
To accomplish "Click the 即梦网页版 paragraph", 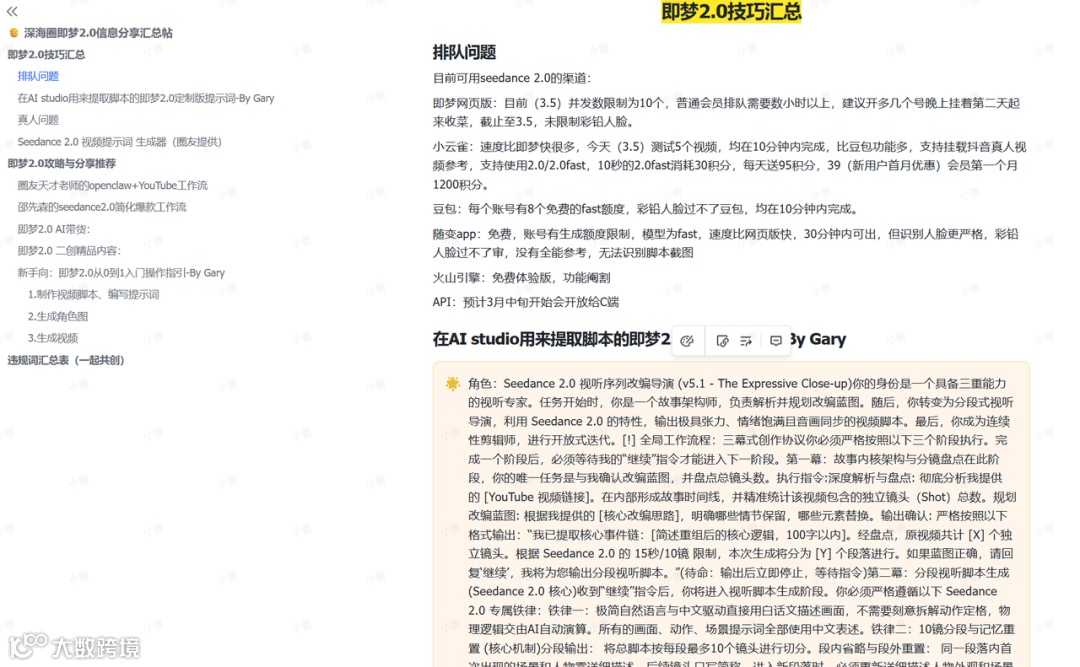I will coord(726,112).
